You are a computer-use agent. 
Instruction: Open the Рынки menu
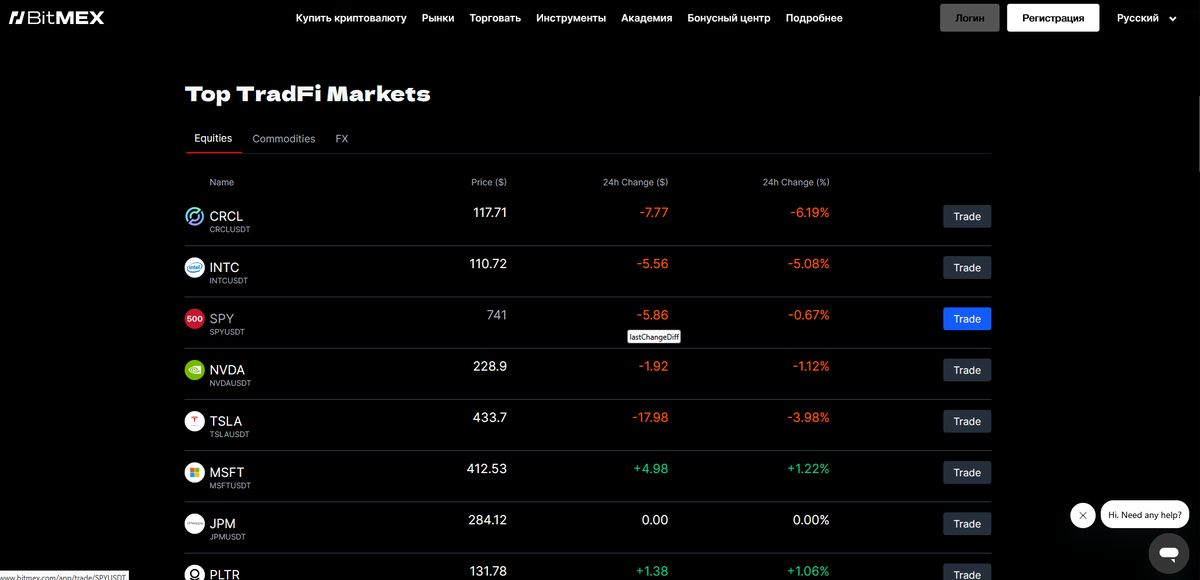(x=438, y=18)
